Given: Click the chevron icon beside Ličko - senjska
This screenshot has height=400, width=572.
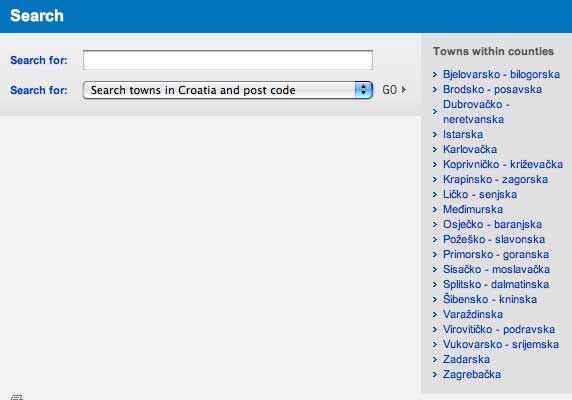Looking at the screenshot, I should click(435, 194).
